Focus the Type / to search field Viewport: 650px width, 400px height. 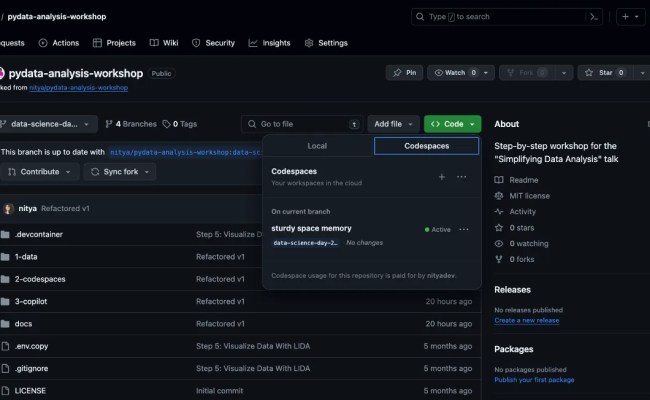[506, 17]
